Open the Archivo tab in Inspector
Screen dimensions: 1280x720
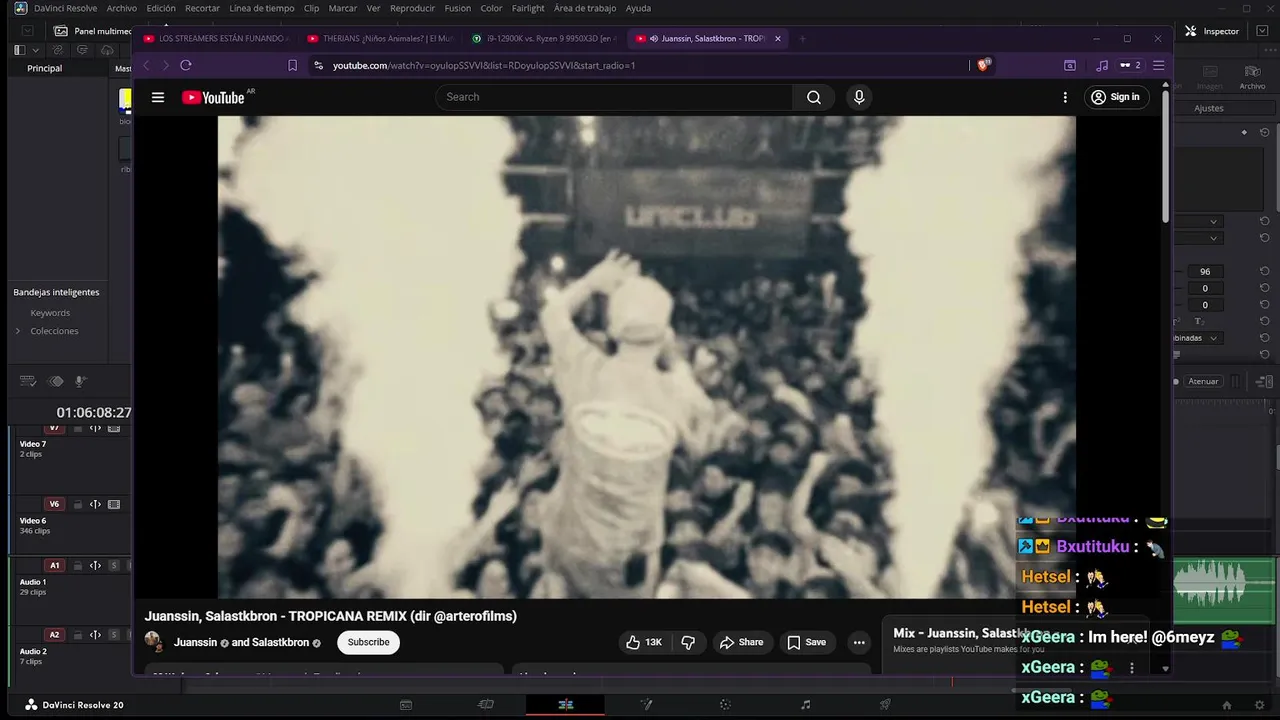pyautogui.click(x=1252, y=78)
